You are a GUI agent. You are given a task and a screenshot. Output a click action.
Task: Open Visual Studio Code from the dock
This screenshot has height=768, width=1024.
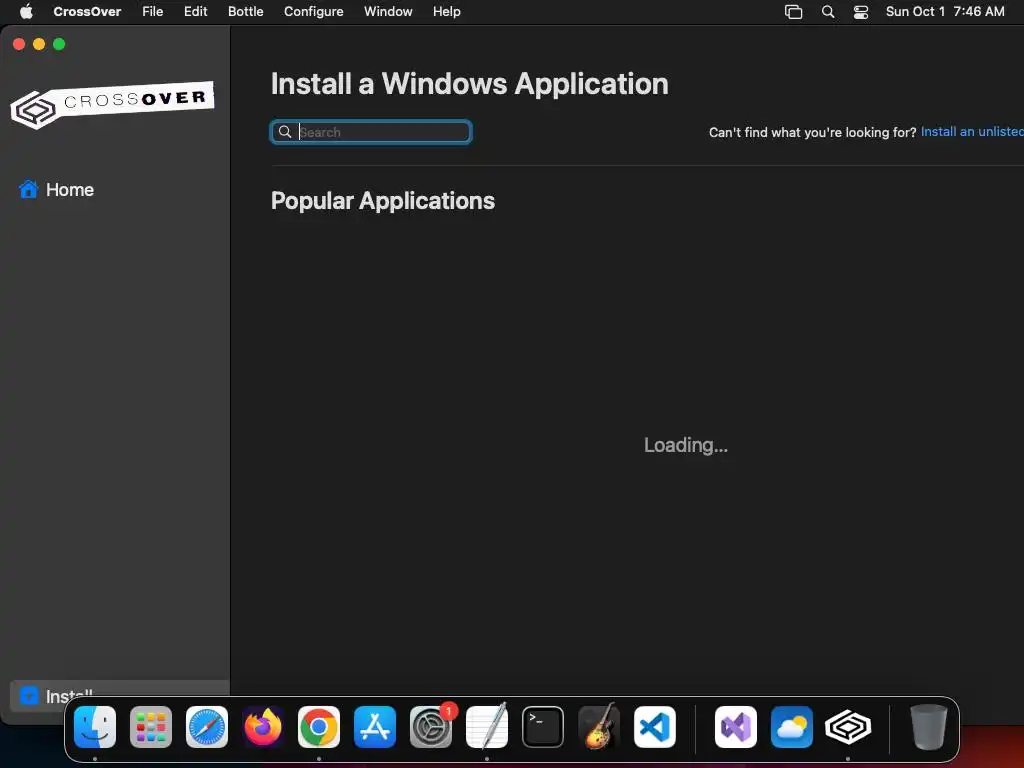[655, 727]
